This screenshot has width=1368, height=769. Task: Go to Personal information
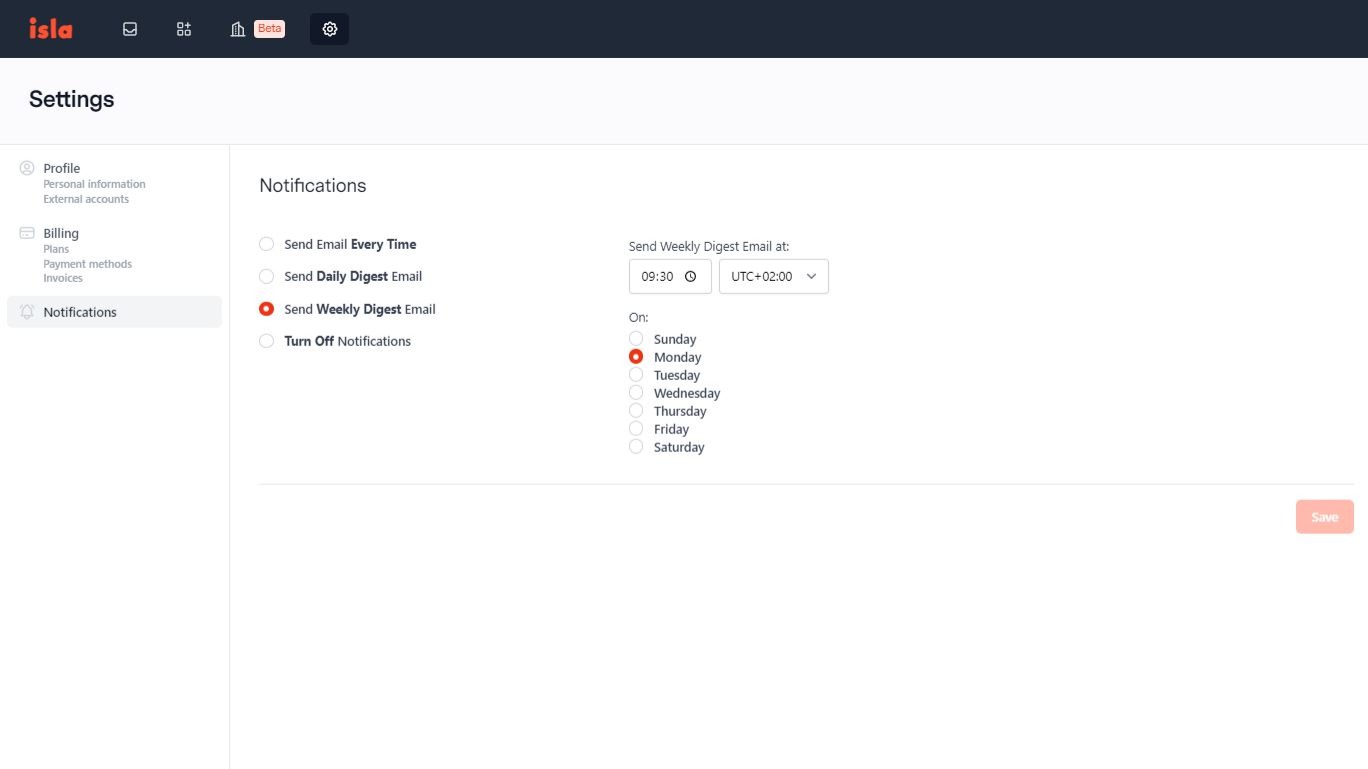pyautogui.click(x=94, y=184)
